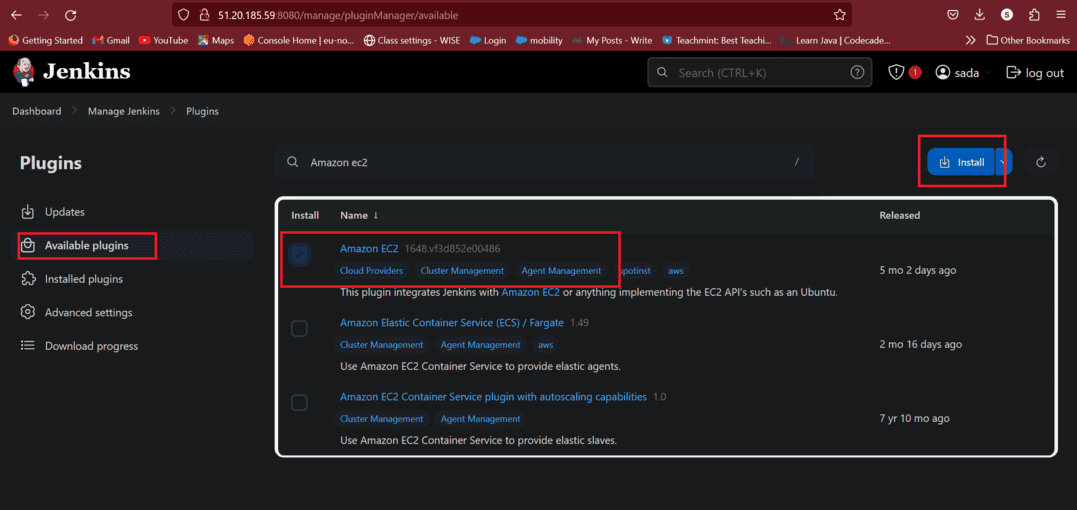The width and height of the screenshot is (1077, 510).
Task: Open the Teachmint bookmark
Action: click(716, 40)
